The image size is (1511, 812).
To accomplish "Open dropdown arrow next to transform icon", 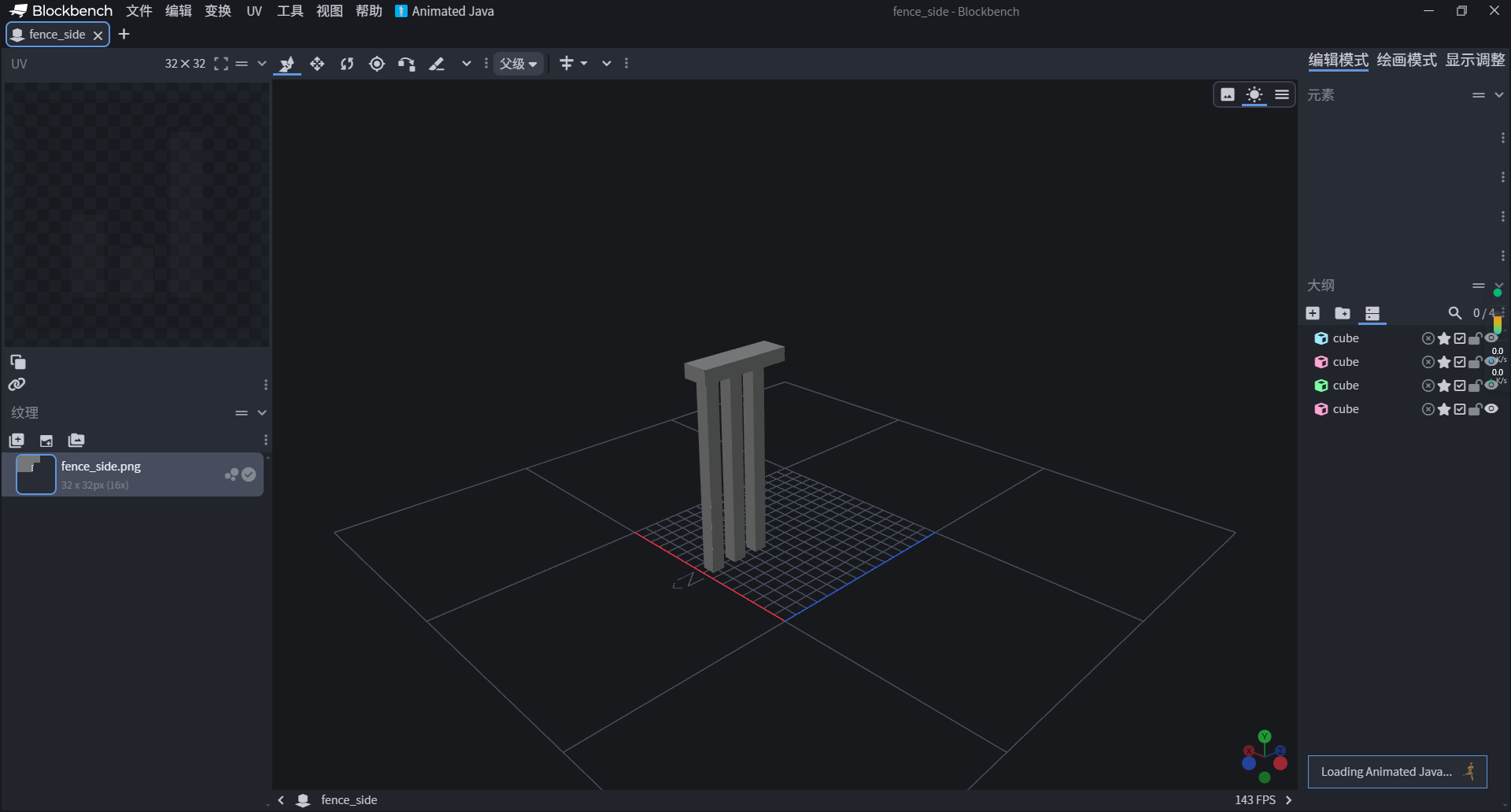I will (x=584, y=64).
